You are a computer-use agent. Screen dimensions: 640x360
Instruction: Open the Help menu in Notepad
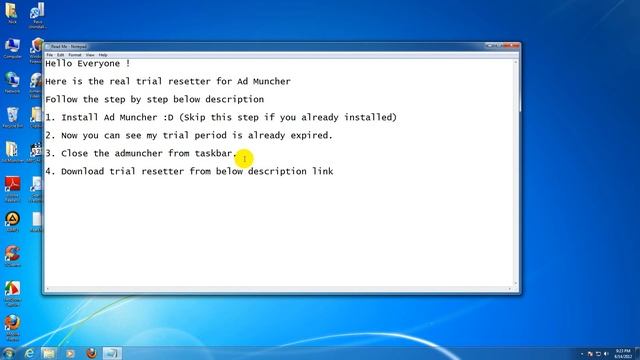coord(103,55)
